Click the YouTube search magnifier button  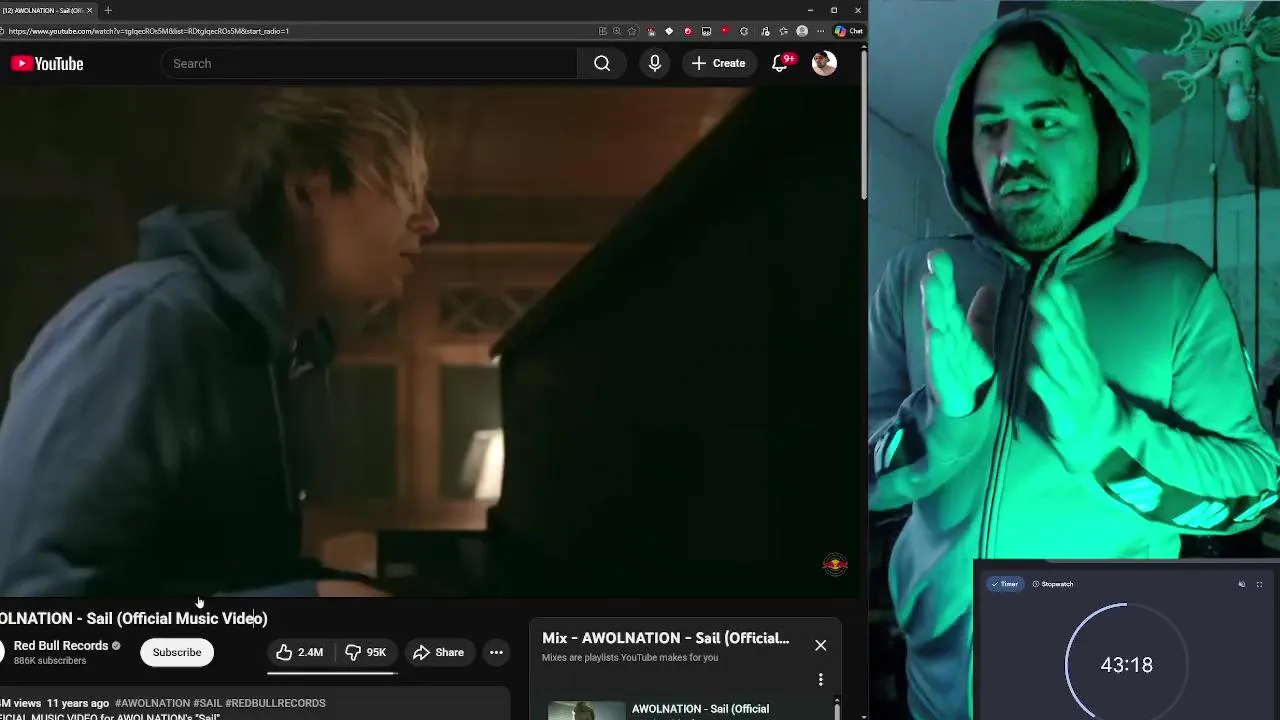click(x=602, y=63)
